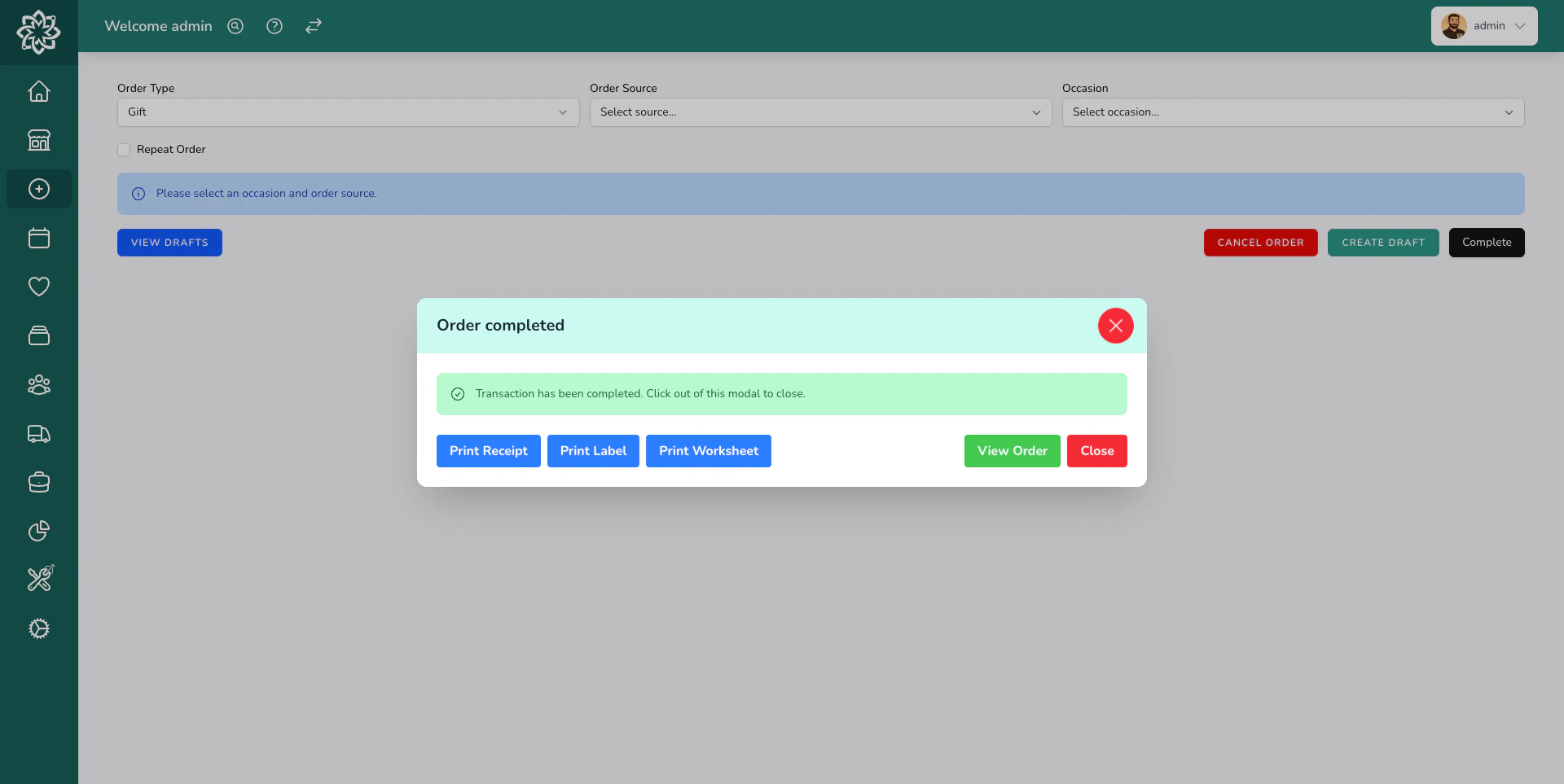1564x784 pixels.
Task: Click the tools and settings wrench icon
Action: 38,578
